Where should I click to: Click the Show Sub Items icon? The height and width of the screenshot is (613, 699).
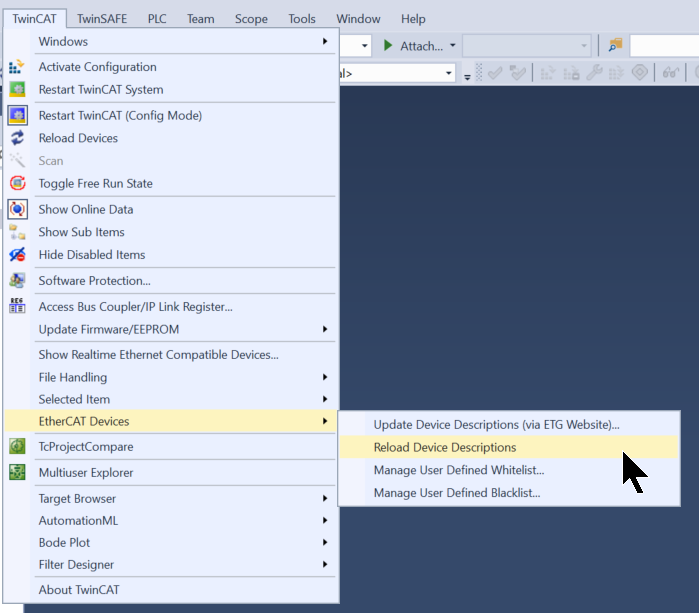coord(17,232)
